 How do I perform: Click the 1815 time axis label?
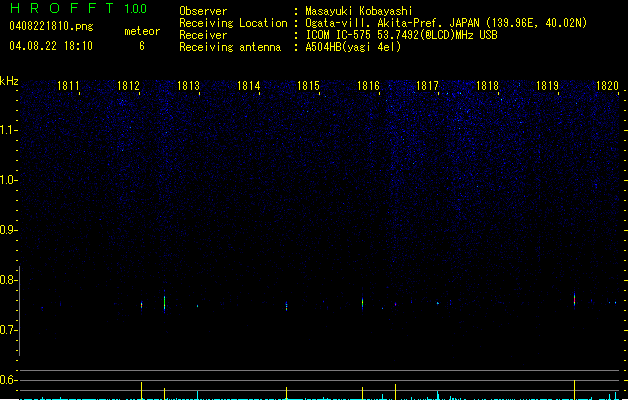pos(308,86)
